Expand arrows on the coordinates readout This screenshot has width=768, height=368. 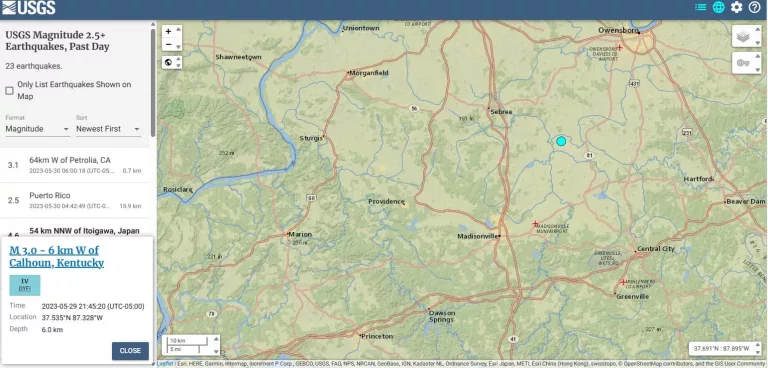pyautogui.click(x=758, y=348)
